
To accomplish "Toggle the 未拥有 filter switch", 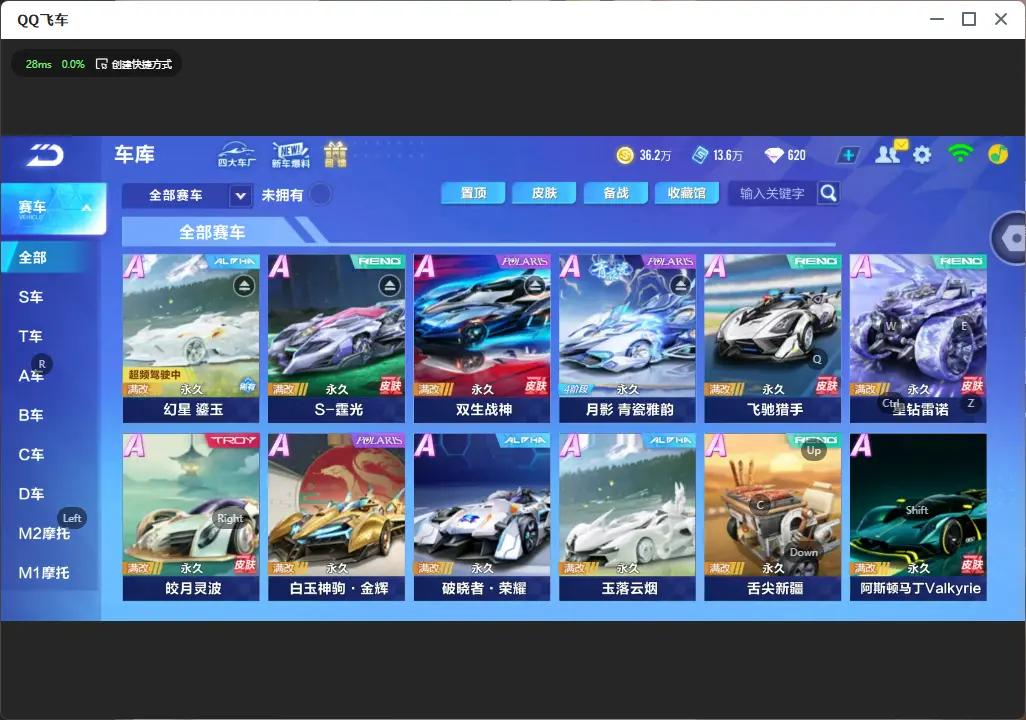I will 321,194.
